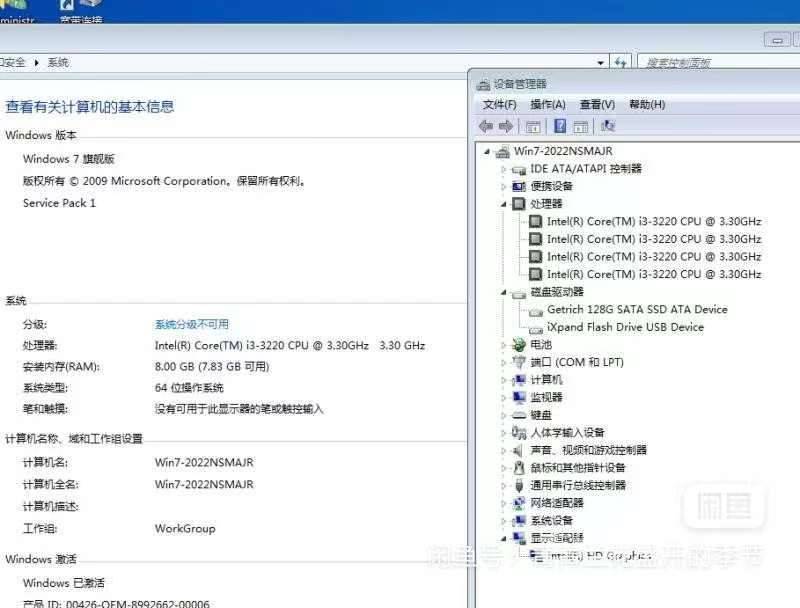Viewport: 800px width, 608px height.
Task: Click the disk drives category icon (磁盘驱动器)
Action: tap(519, 293)
